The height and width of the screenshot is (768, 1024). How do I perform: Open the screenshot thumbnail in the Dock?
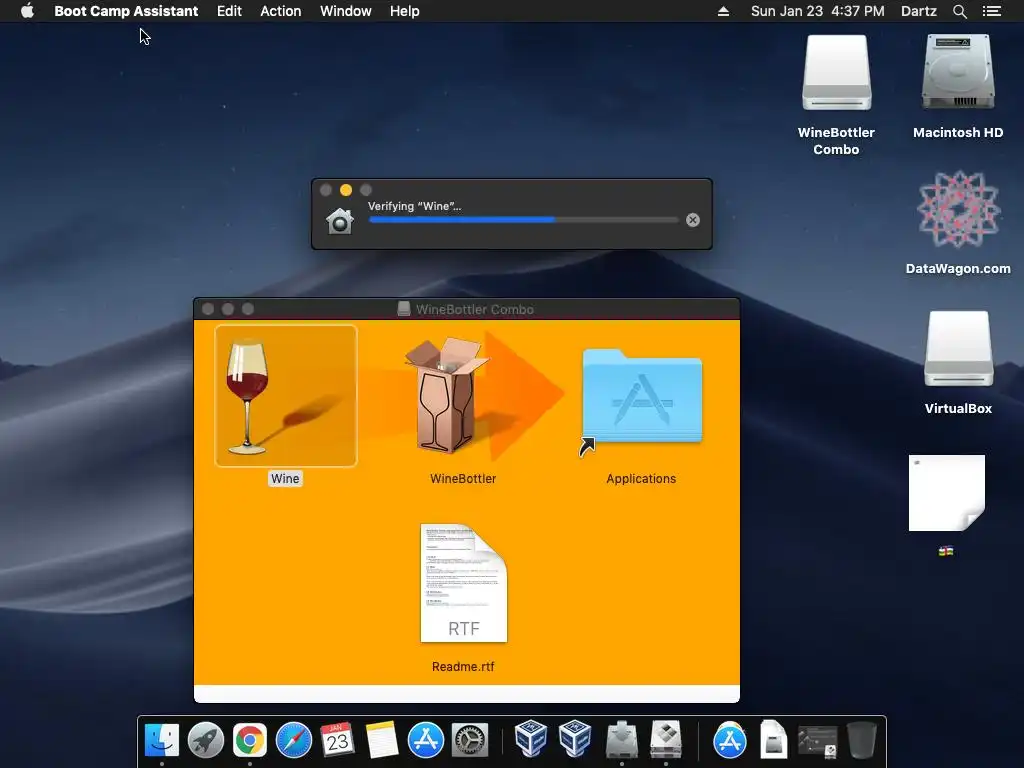(x=818, y=741)
